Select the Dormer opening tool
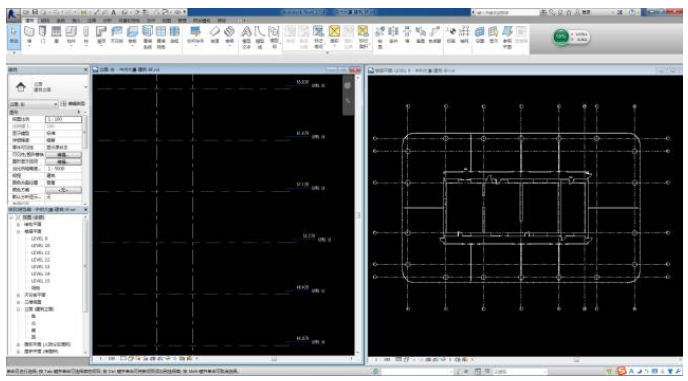 434,35
